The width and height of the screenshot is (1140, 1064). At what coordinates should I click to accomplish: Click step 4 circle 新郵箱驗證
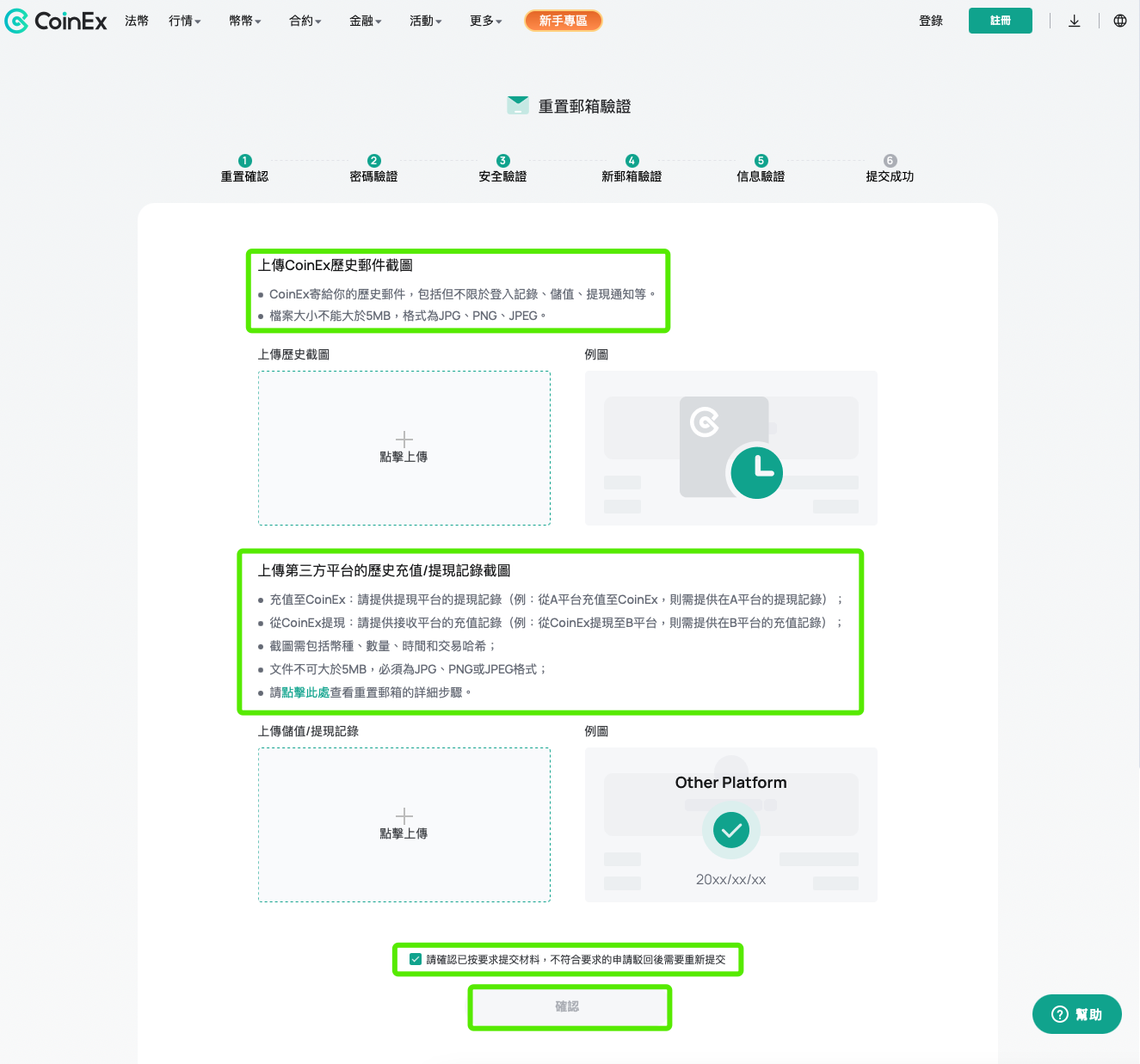click(632, 161)
